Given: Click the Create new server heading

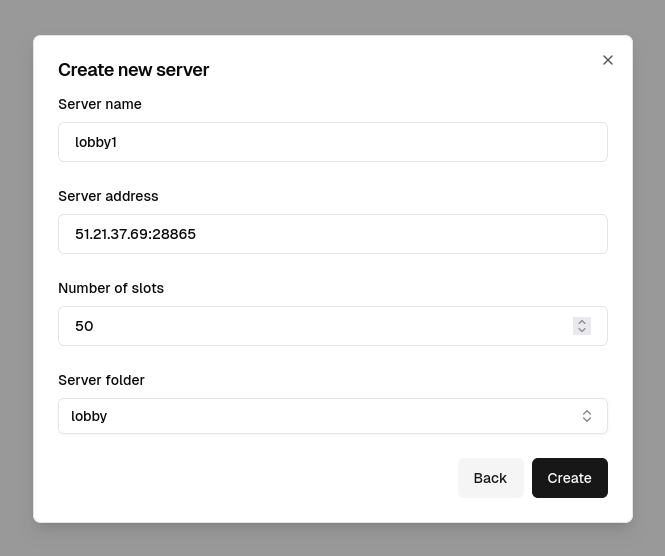Looking at the screenshot, I should pos(134,70).
